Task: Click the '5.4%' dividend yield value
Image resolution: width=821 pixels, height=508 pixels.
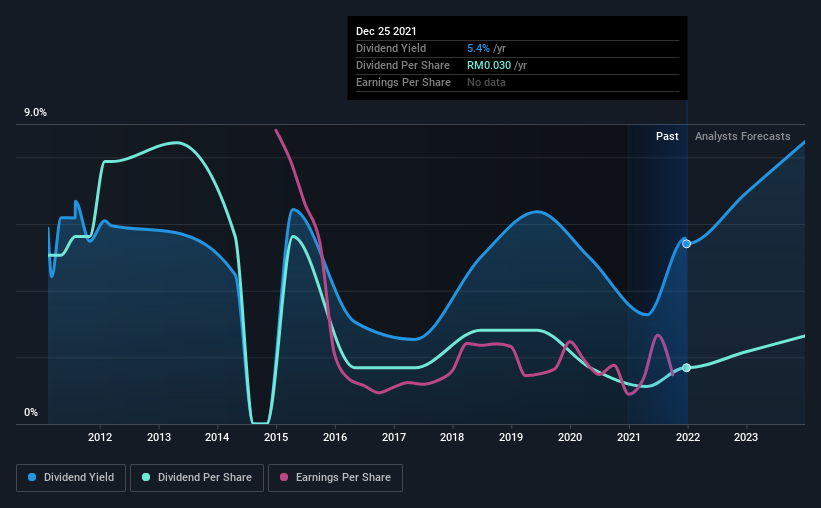Action: (x=479, y=48)
